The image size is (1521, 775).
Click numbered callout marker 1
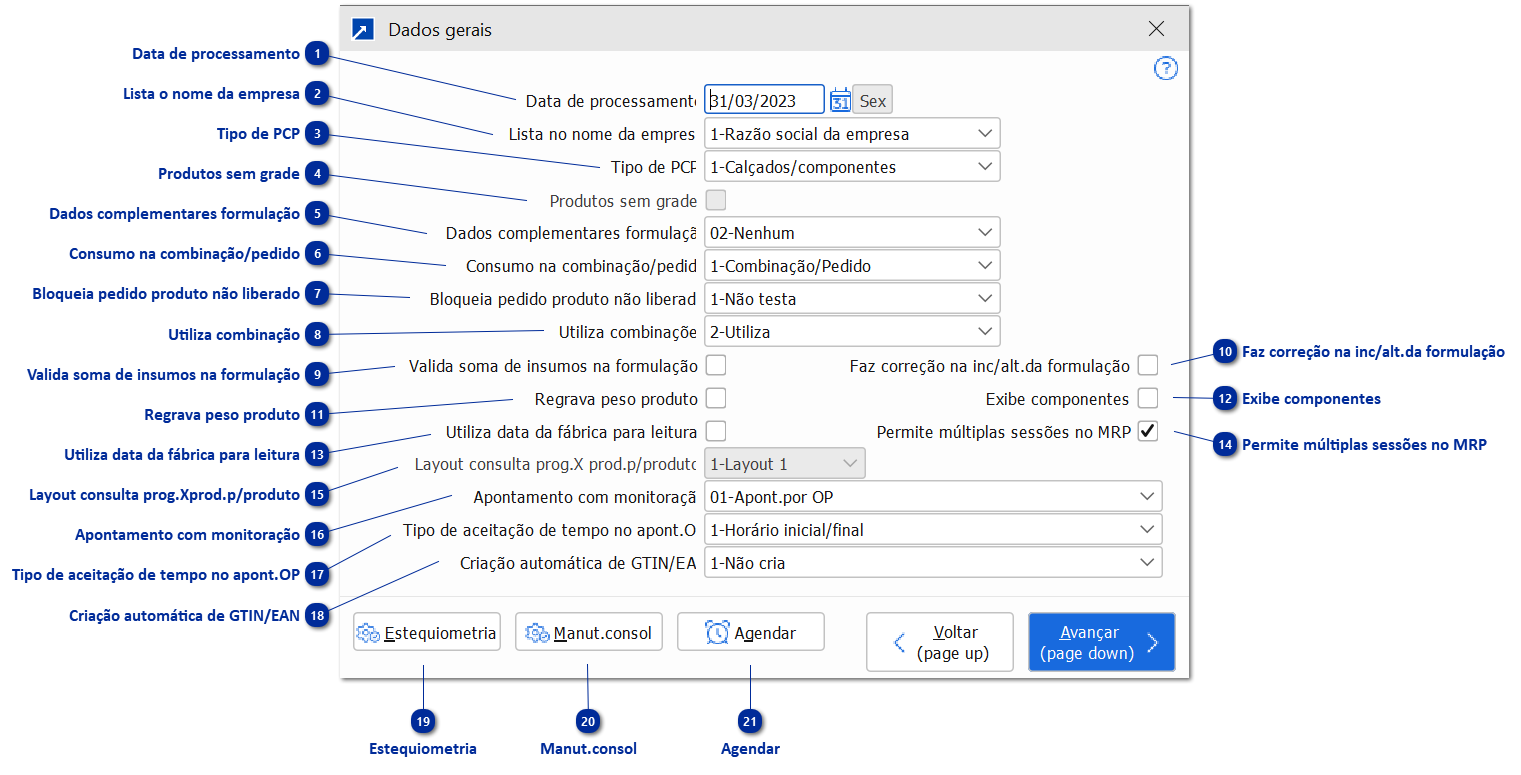pyautogui.click(x=317, y=54)
